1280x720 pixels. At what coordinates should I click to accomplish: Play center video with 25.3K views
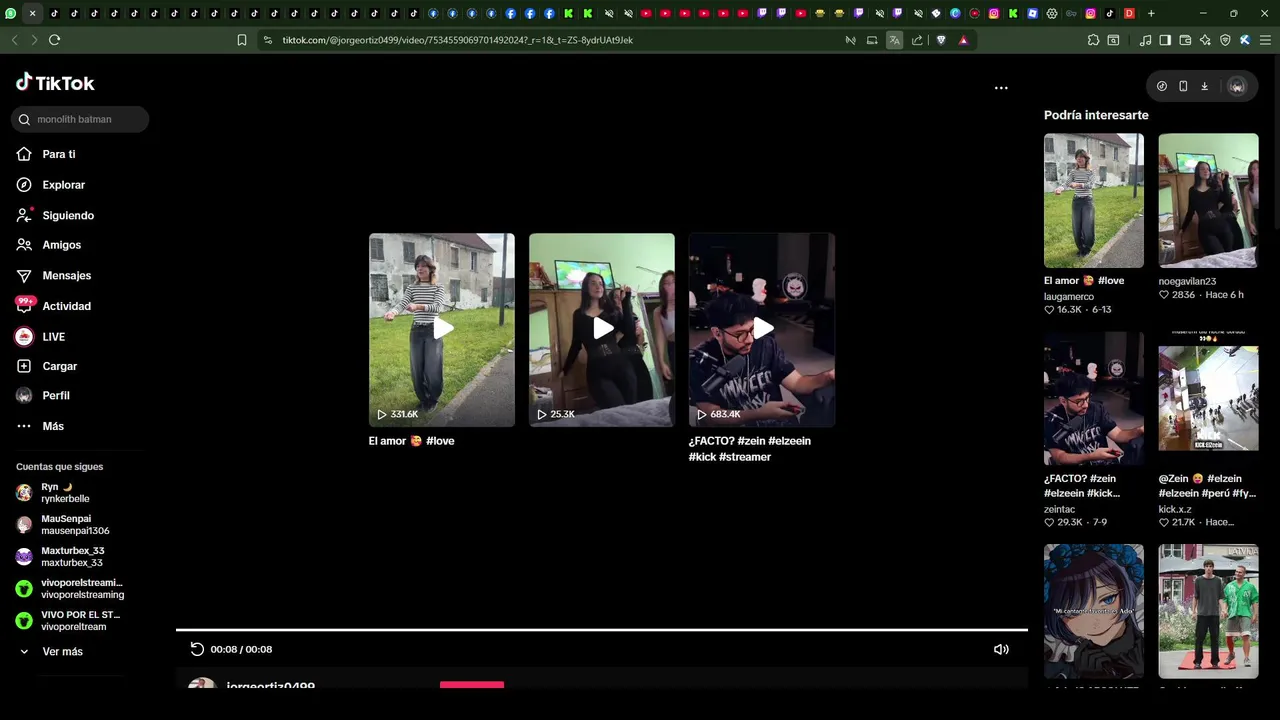(x=602, y=330)
